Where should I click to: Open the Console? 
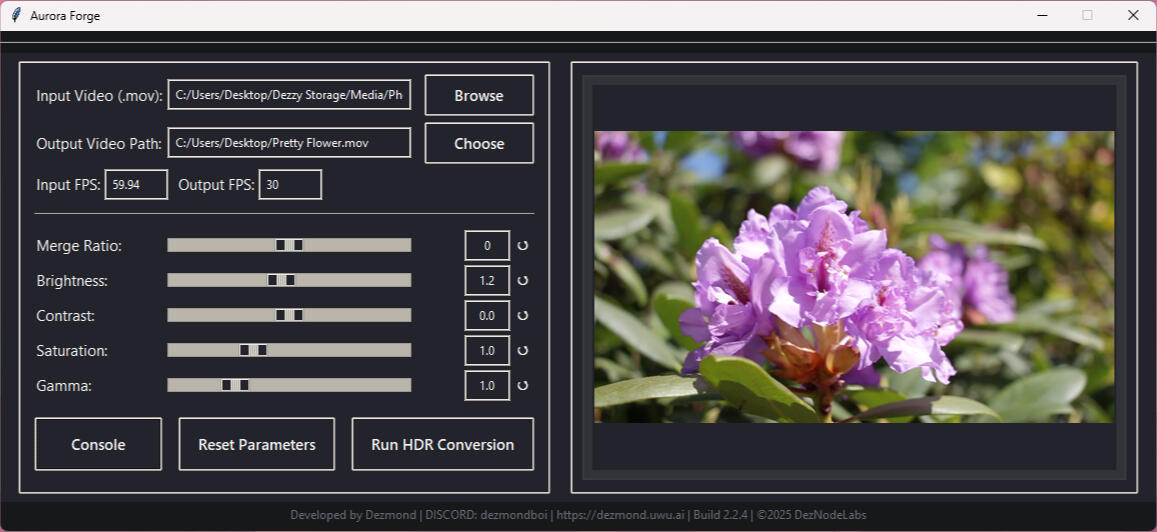[98, 444]
